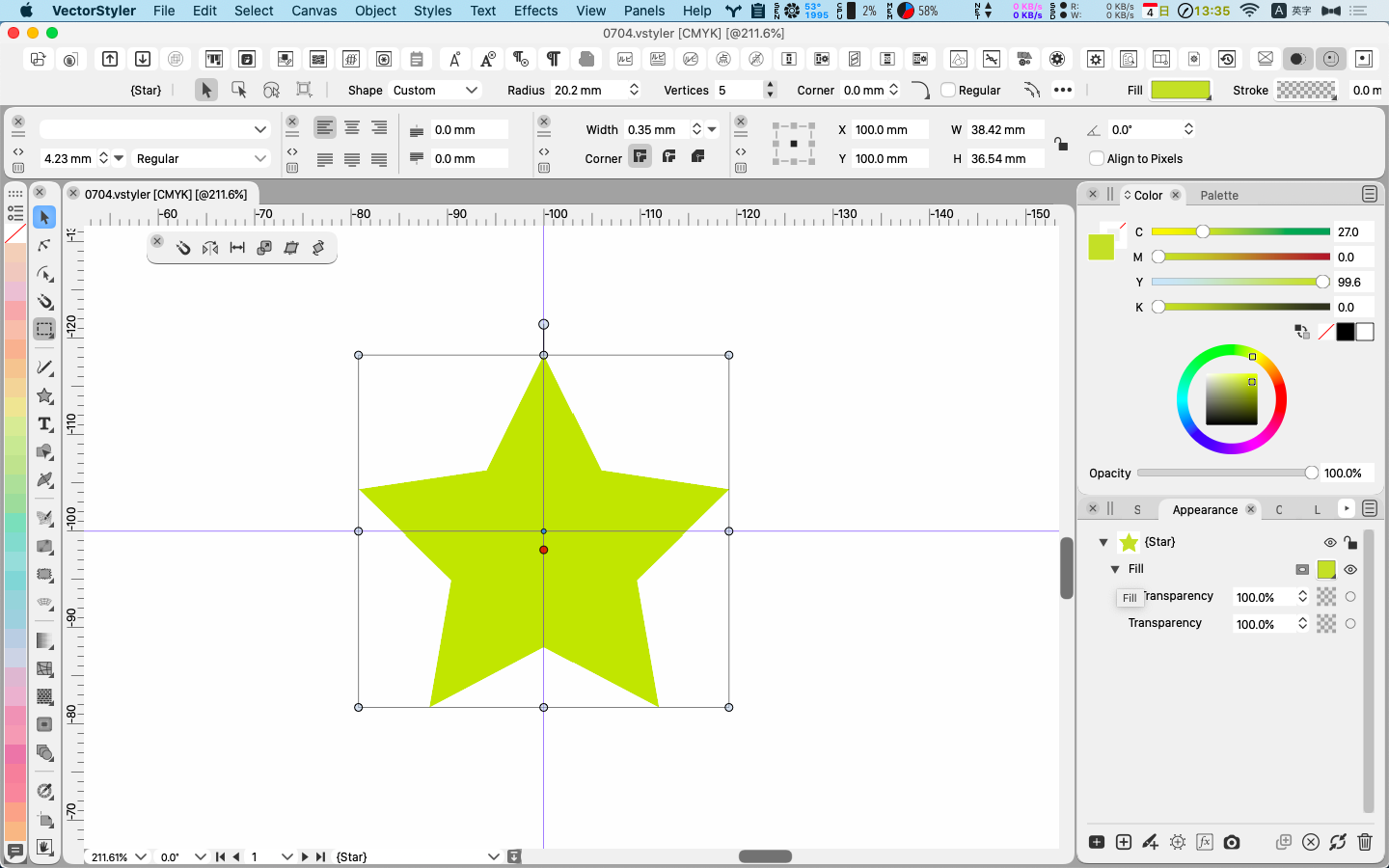The image size is (1389, 868).
Task: Open the Effects menu
Action: [535, 11]
